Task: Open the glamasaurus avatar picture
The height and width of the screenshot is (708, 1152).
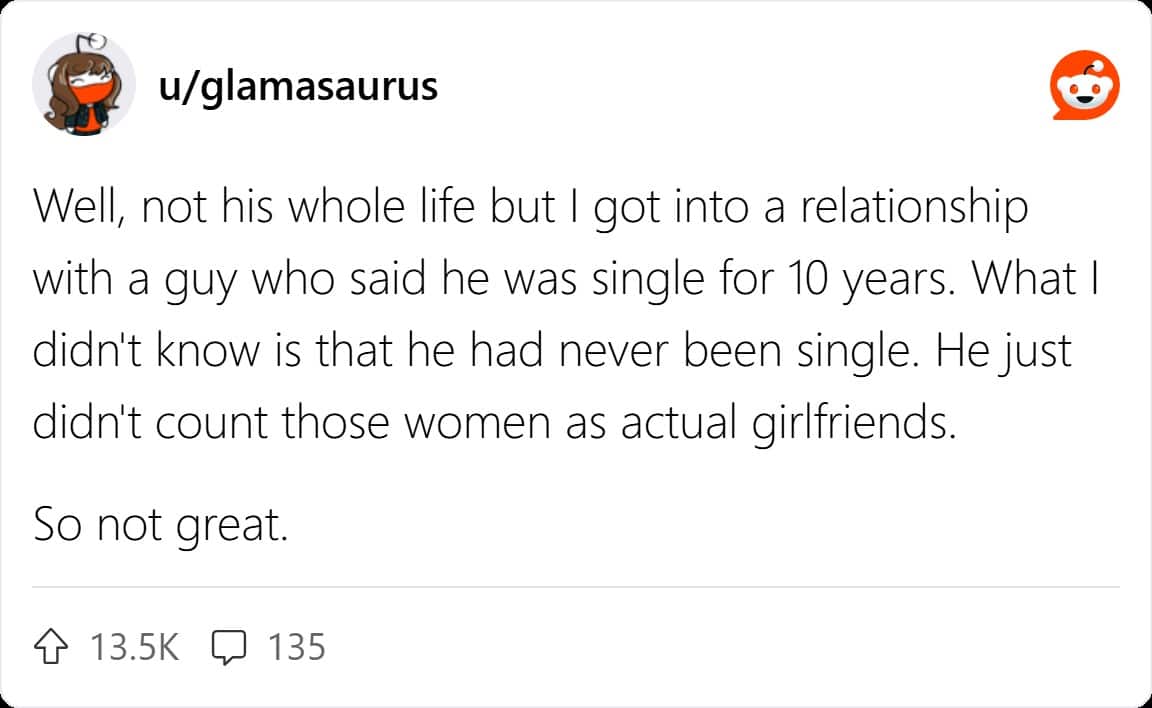Action: pyautogui.click(x=84, y=87)
